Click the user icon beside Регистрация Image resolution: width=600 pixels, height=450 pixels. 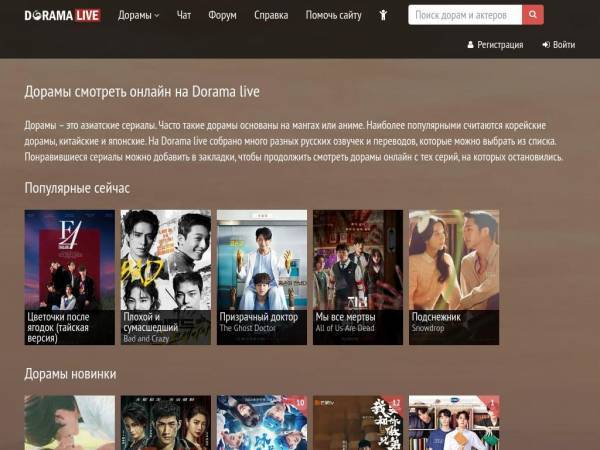pyautogui.click(x=470, y=45)
